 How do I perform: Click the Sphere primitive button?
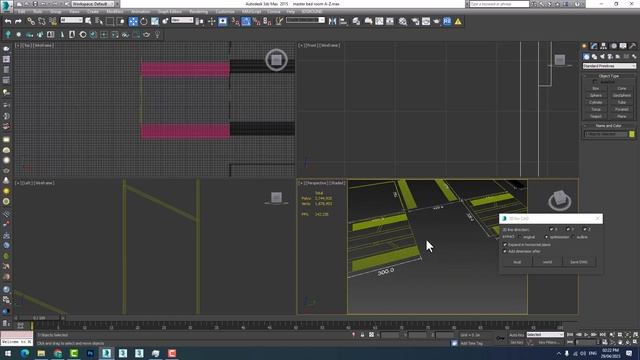coord(596,95)
